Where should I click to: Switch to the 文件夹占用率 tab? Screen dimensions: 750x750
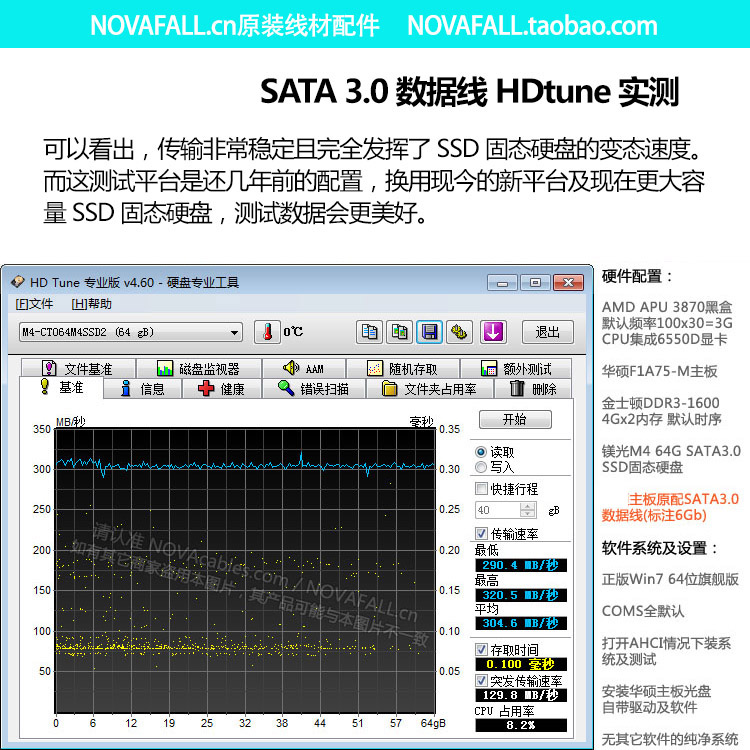pyautogui.click(x=430, y=389)
